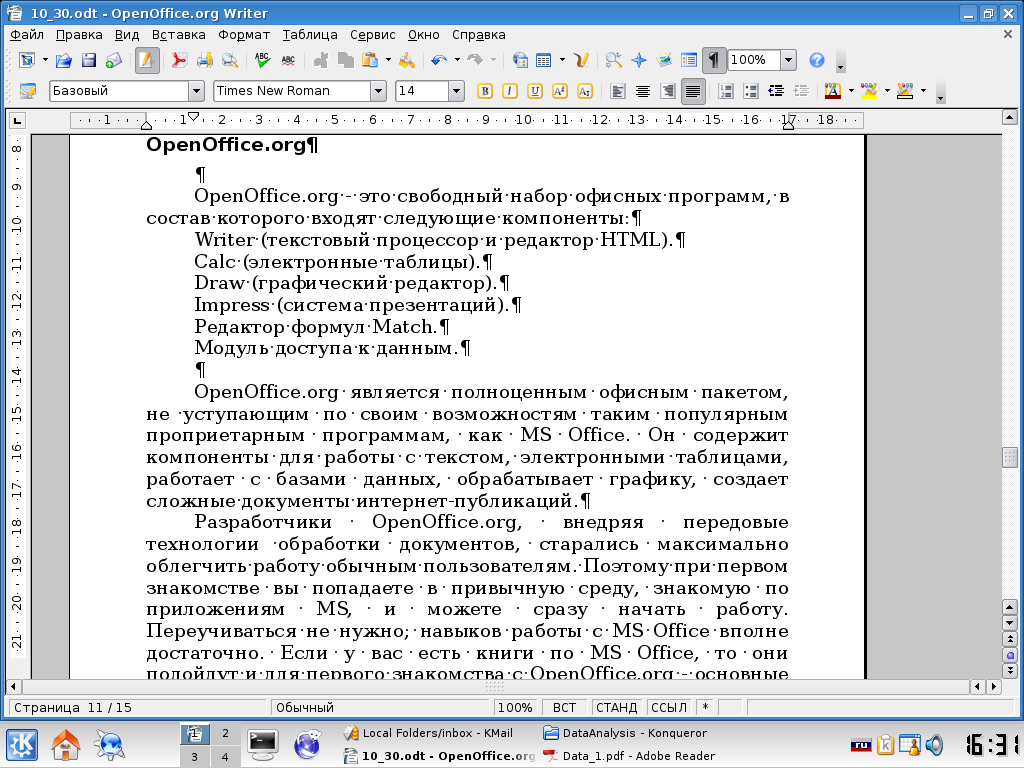Toggle bullets list icon
1024x768 pixels.
(751, 91)
